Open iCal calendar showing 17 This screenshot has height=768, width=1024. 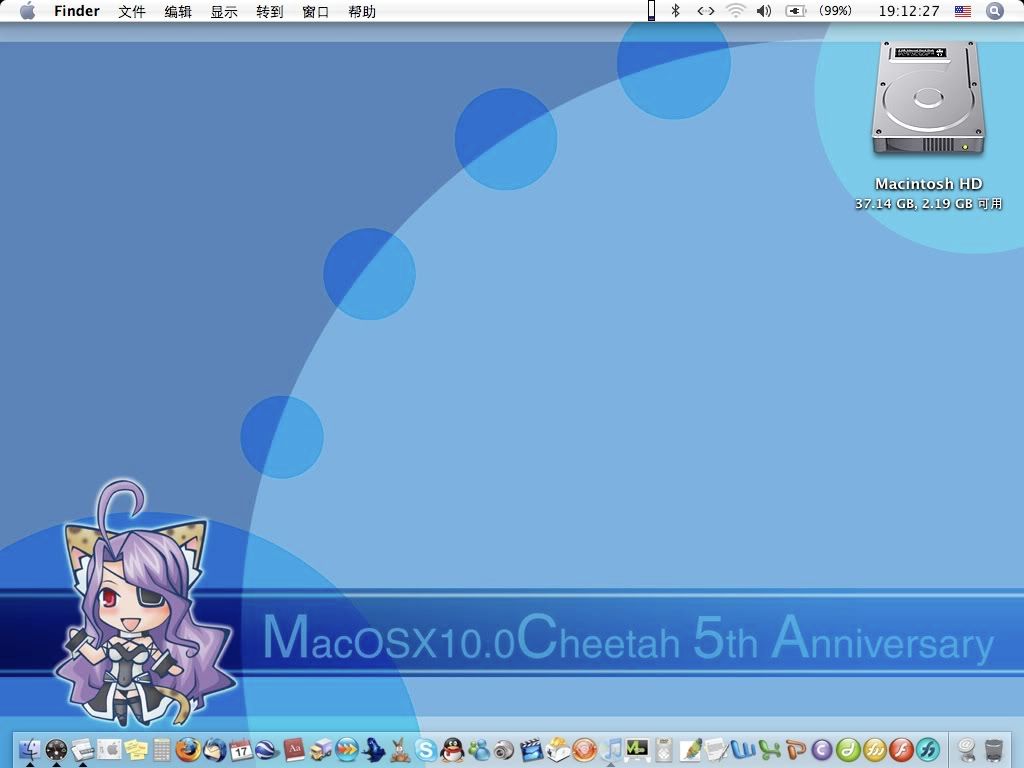(x=241, y=750)
